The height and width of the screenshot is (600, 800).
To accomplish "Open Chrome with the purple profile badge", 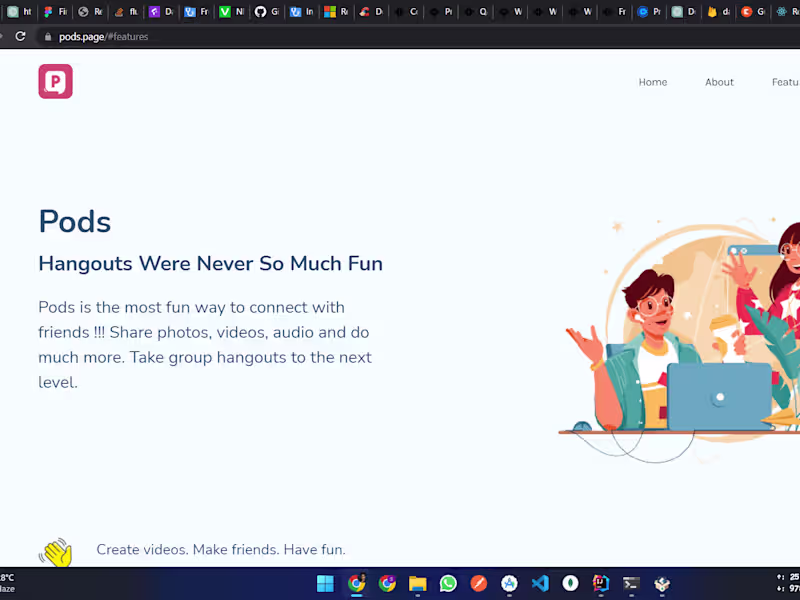I will 387,583.
